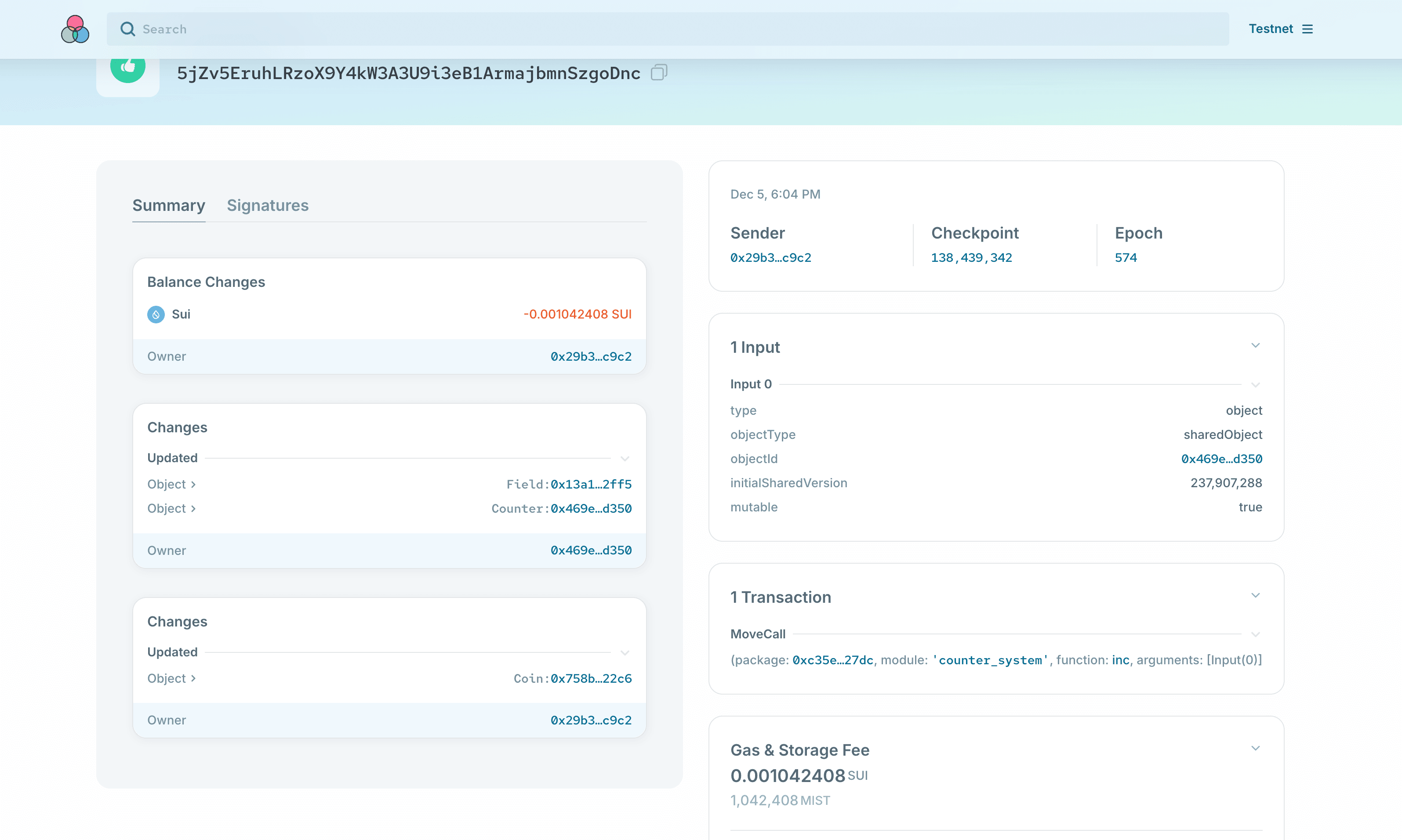
Task: Open objectId 0x469e...d350 in Input 0
Action: [1221, 459]
